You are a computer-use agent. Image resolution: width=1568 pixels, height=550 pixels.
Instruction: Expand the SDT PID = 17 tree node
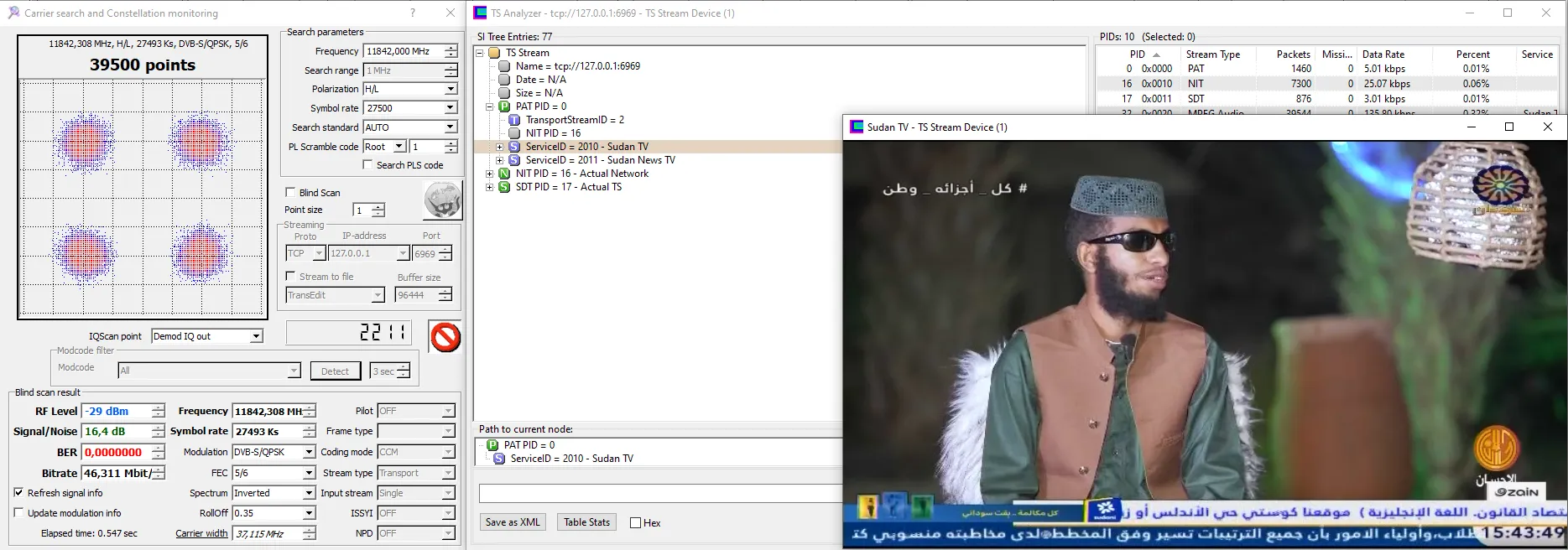click(490, 187)
